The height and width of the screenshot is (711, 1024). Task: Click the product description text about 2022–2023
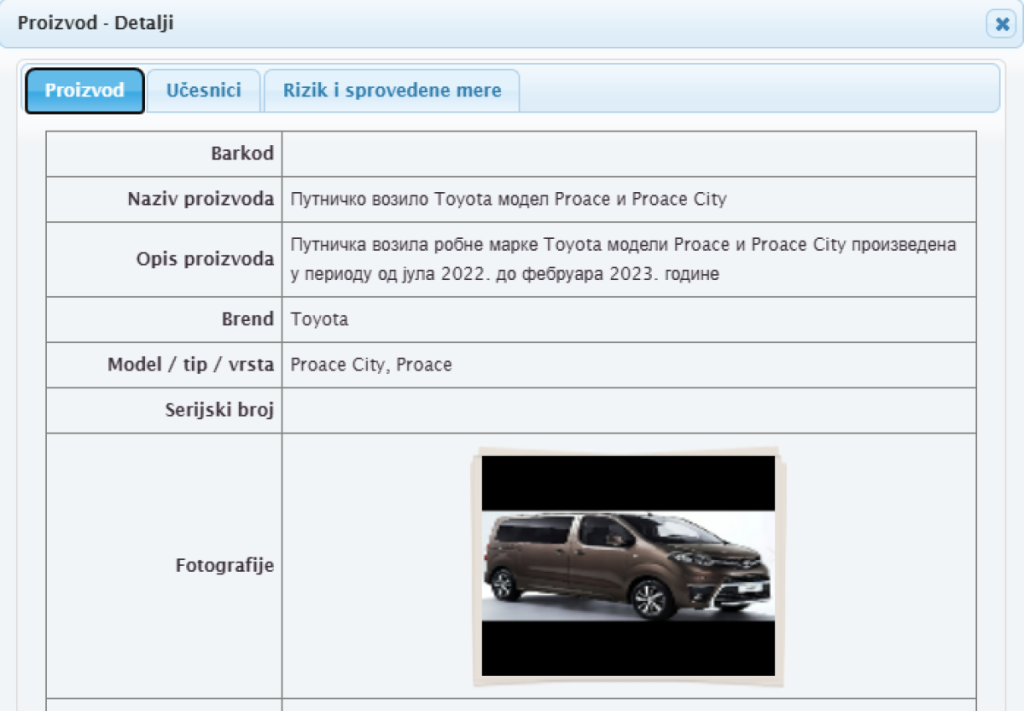point(623,259)
